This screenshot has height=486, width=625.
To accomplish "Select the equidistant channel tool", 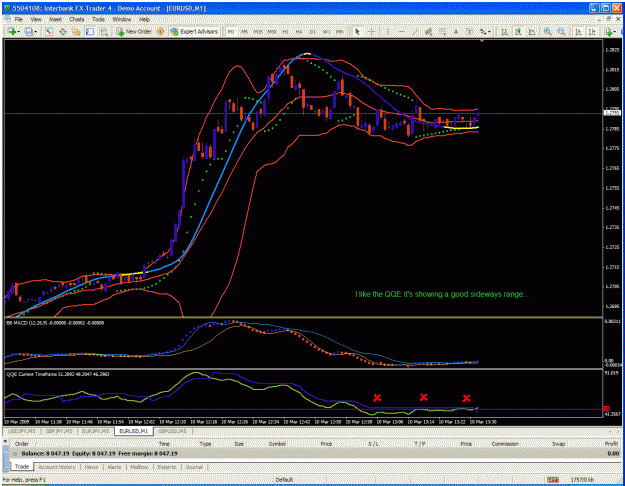I will 428,31.
